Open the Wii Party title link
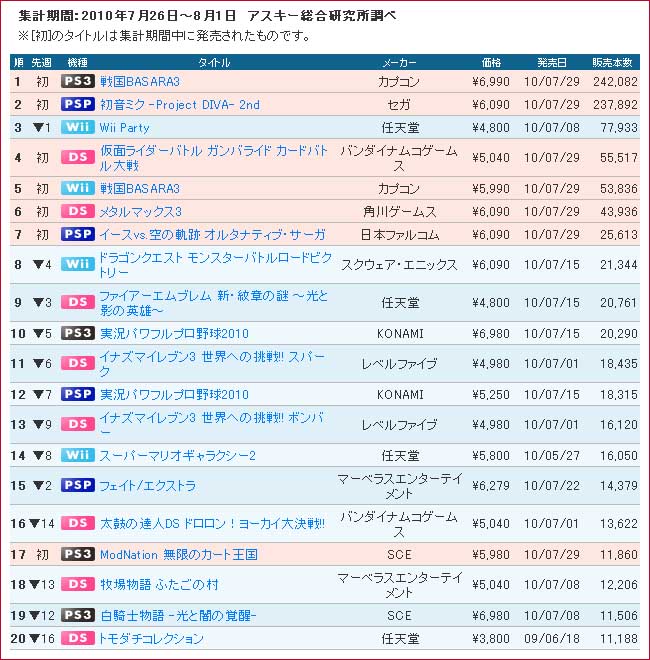The image size is (650, 660). pos(124,128)
